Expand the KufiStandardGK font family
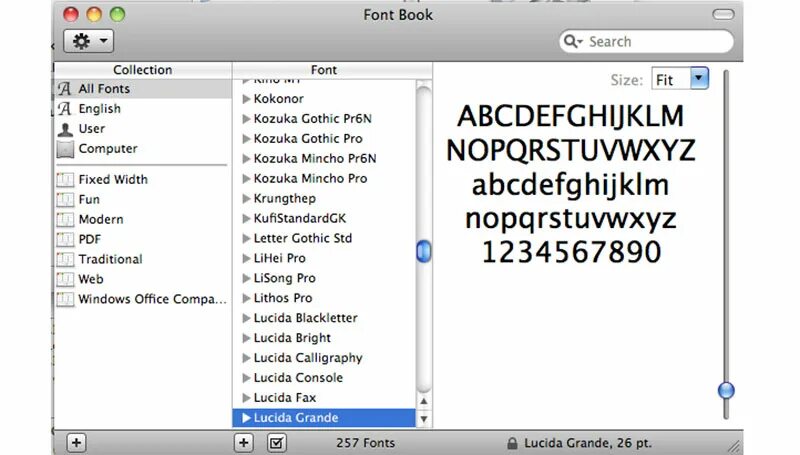Viewport: 800px width, 455px height. click(246, 218)
